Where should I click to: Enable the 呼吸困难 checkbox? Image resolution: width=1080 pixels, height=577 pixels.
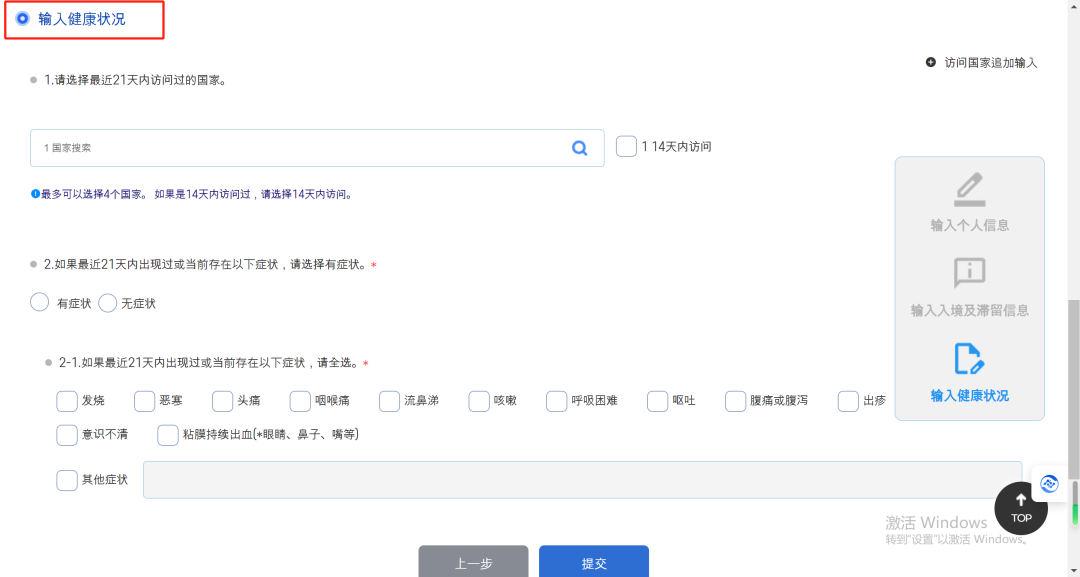pyautogui.click(x=557, y=401)
